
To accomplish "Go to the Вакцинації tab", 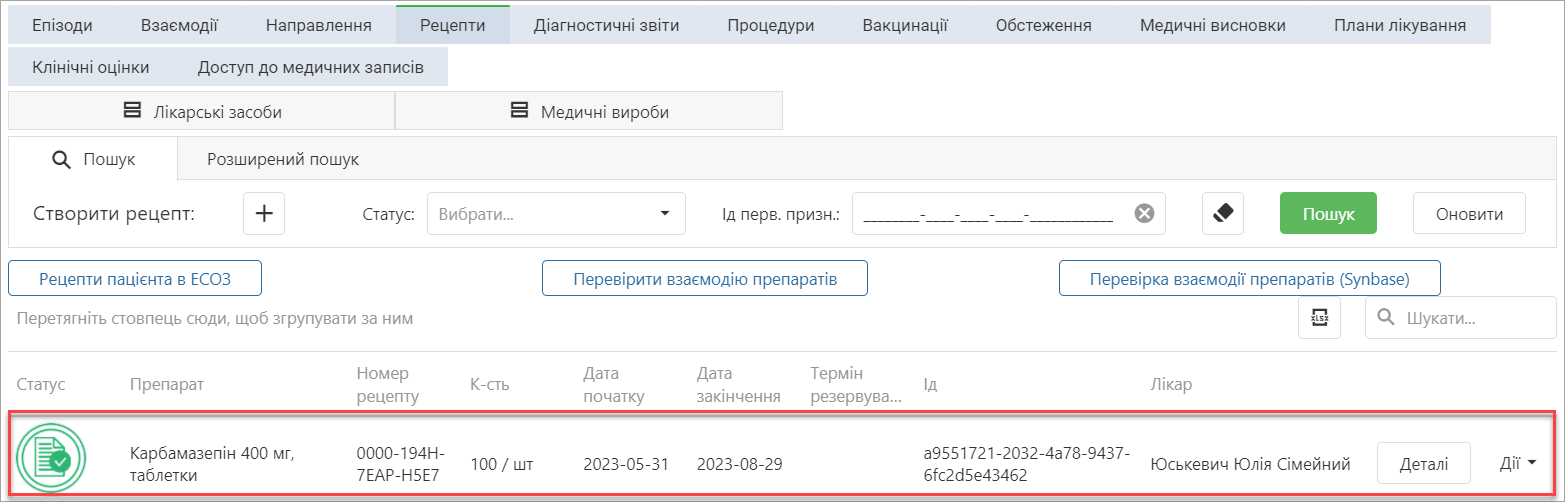I will [x=905, y=26].
